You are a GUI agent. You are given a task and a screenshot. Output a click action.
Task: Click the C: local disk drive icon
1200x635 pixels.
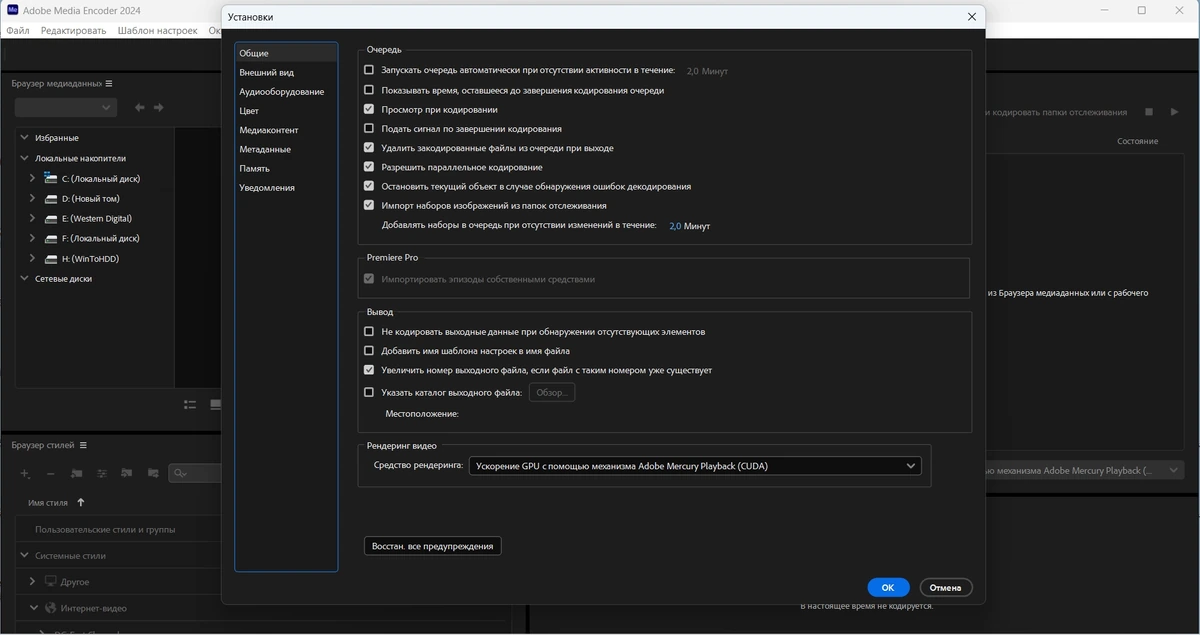[x=51, y=178]
